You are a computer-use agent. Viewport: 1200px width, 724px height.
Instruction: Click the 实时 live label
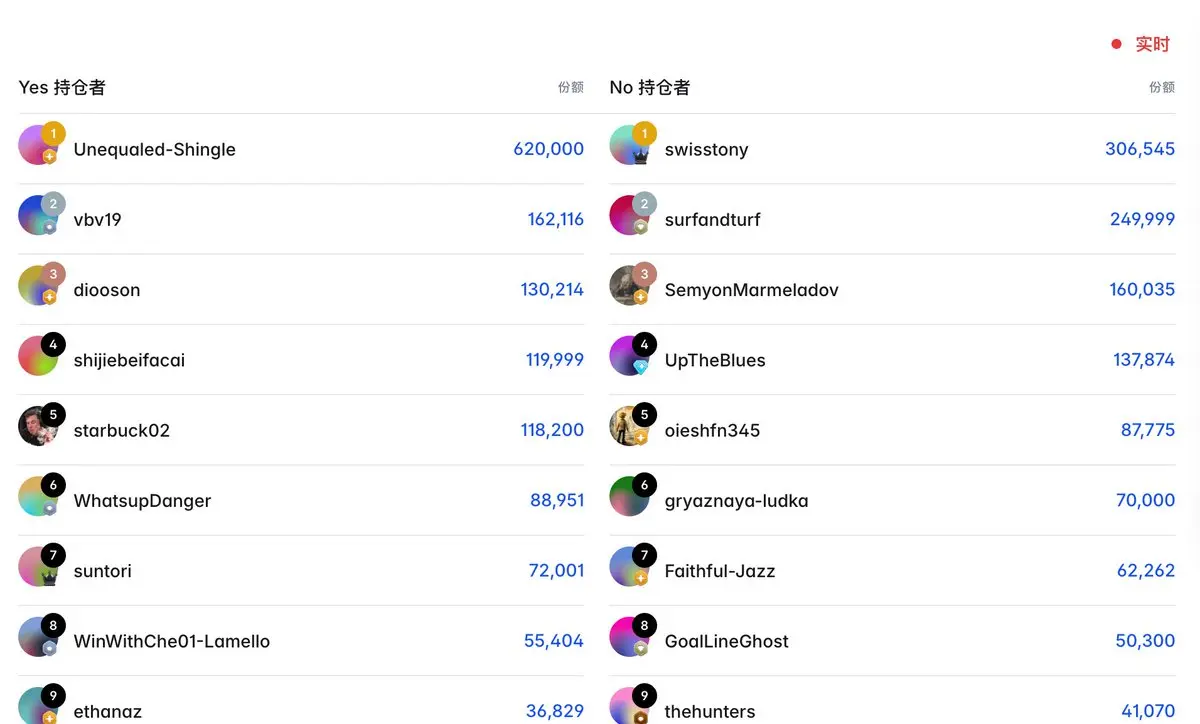[1152, 44]
